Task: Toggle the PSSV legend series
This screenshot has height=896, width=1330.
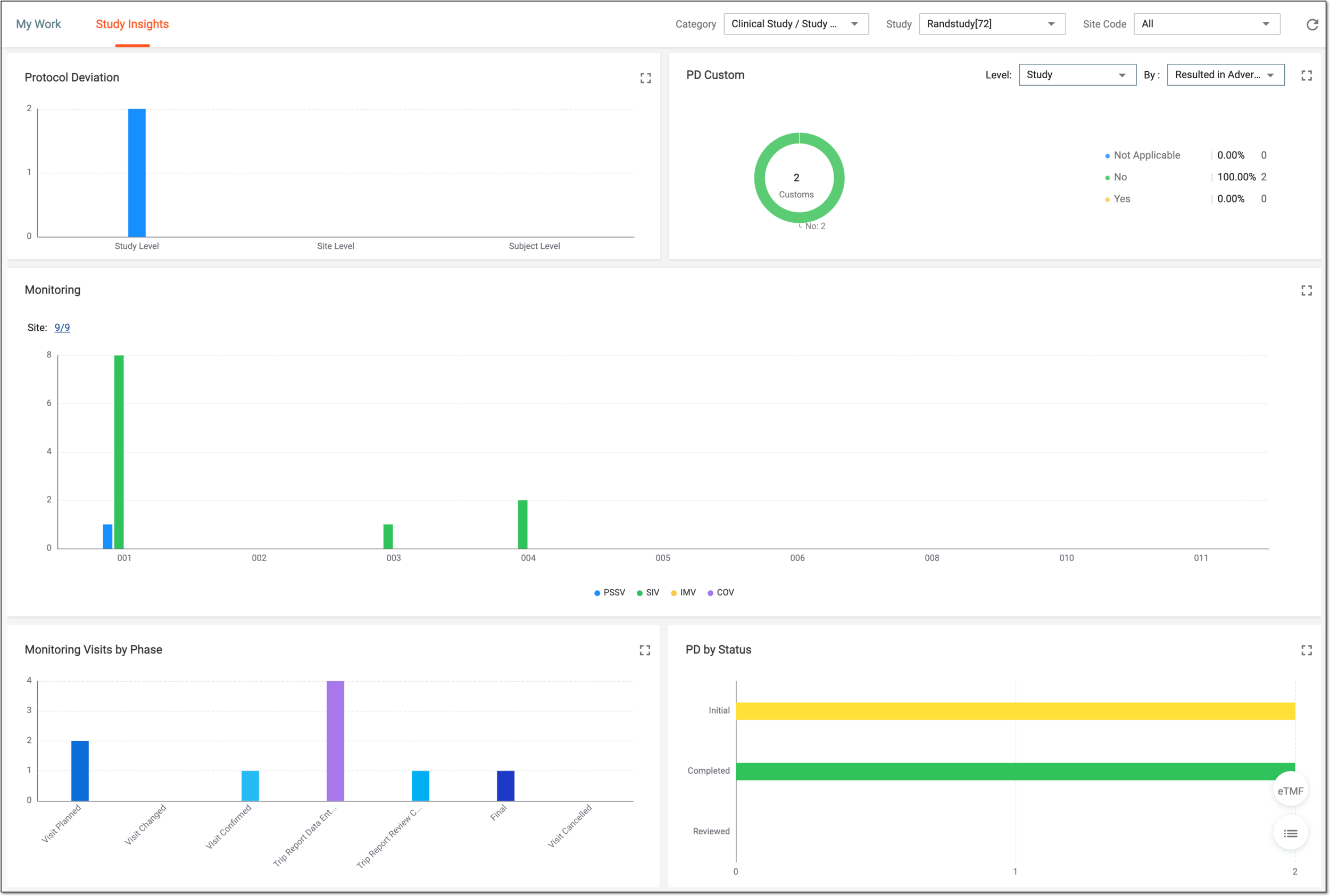Action: (x=609, y=592)
